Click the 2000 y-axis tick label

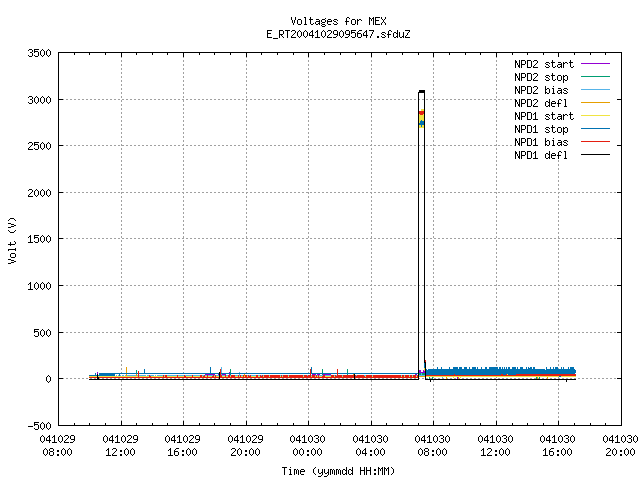pos(40,193)
